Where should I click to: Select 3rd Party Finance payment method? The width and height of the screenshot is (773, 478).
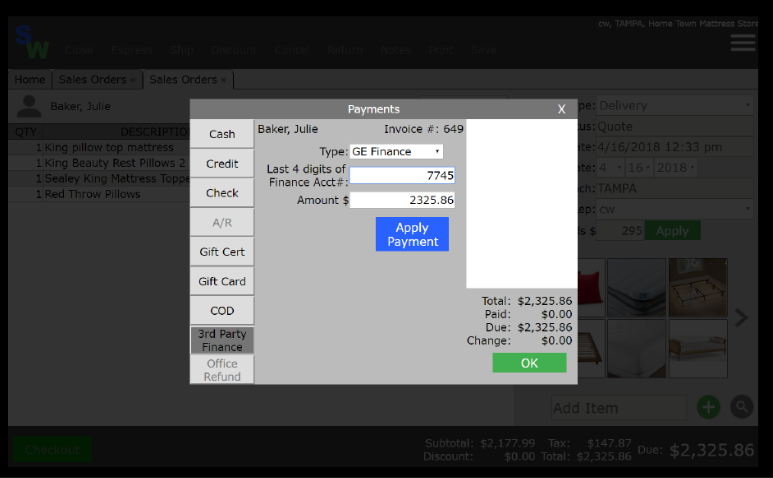222,340
